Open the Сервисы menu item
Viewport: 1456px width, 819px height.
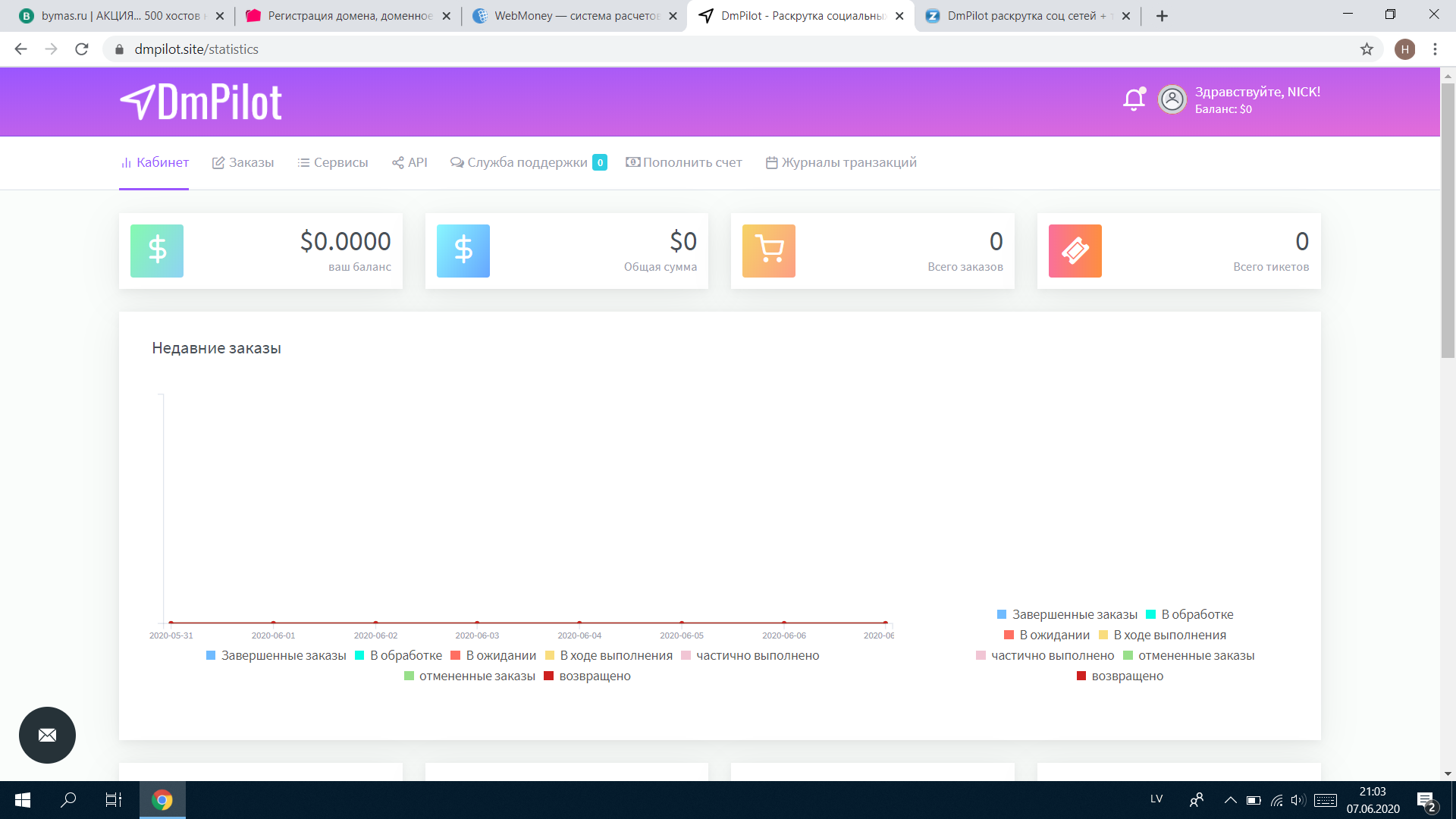click(332, 162)
